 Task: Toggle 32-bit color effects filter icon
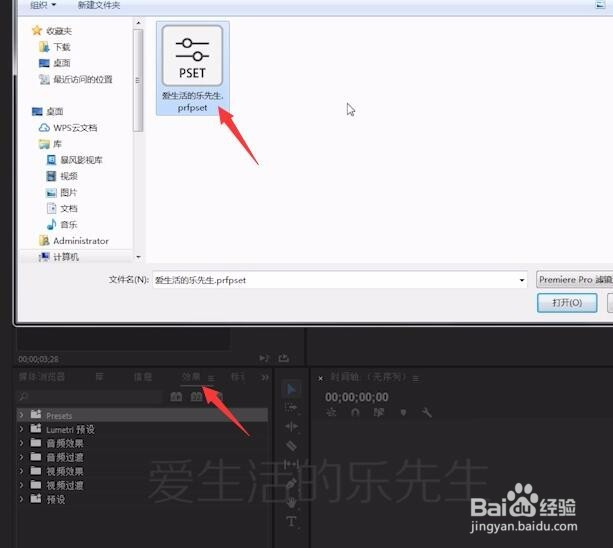pos(196,397)
